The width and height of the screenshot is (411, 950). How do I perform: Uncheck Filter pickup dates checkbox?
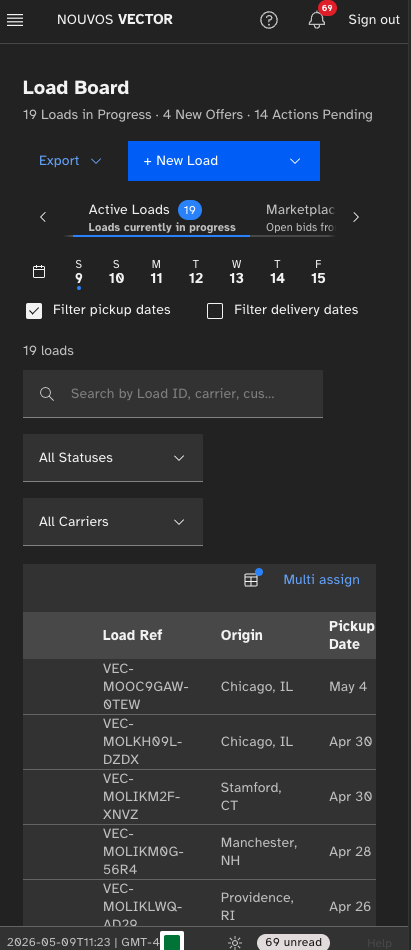point(34,311)
